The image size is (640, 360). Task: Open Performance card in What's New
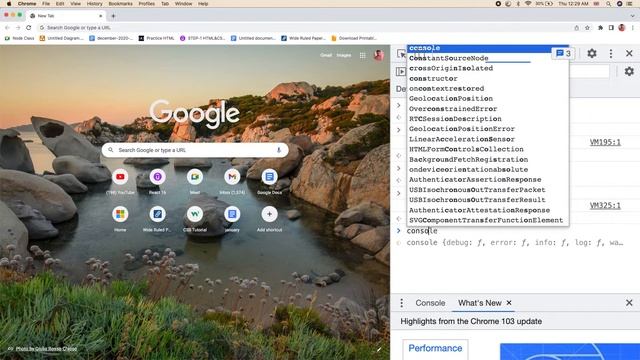(x=435, y=349)
